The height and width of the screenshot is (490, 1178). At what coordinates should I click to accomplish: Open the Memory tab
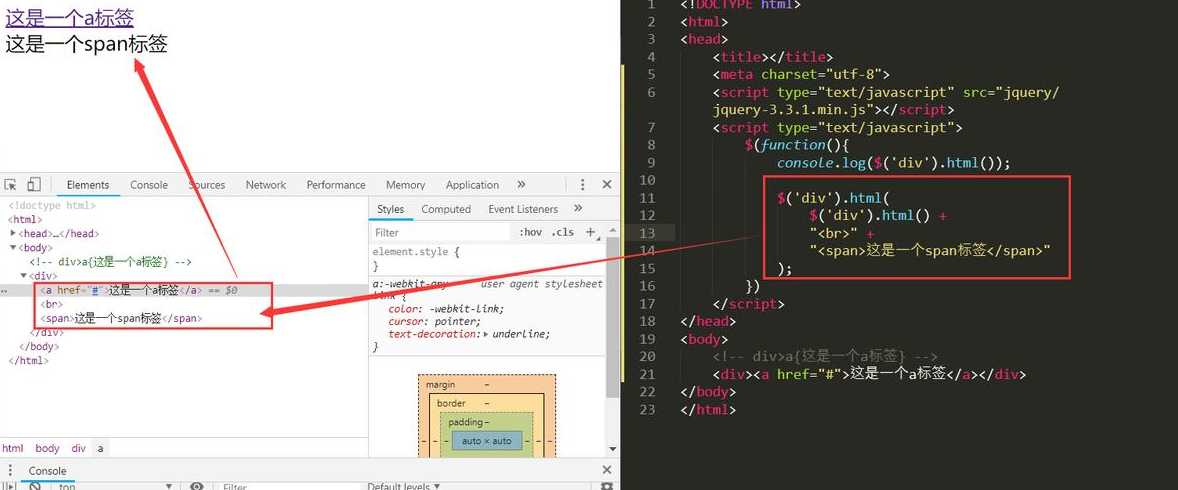(406, 185)
